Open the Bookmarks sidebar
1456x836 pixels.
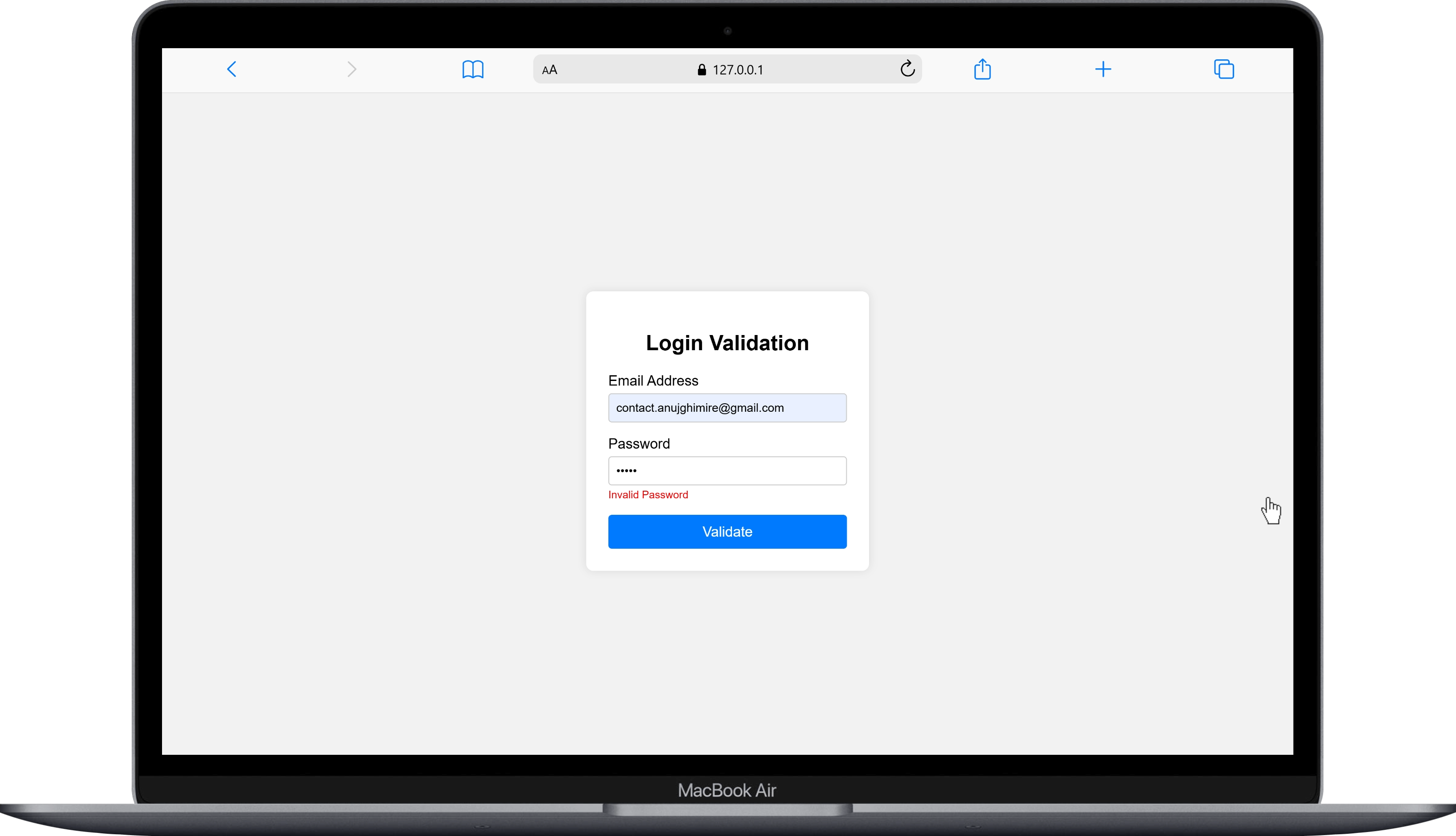472,69
